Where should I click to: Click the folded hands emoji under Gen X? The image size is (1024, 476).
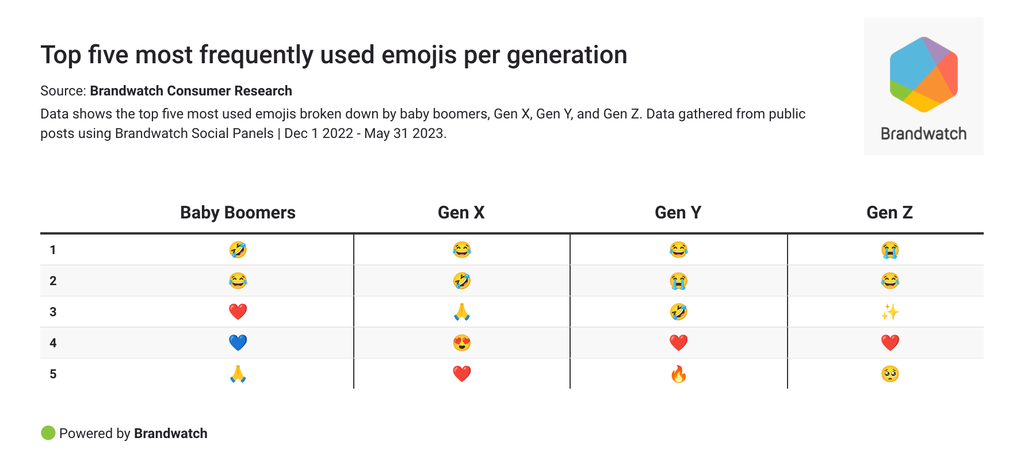tap(461, 312)
